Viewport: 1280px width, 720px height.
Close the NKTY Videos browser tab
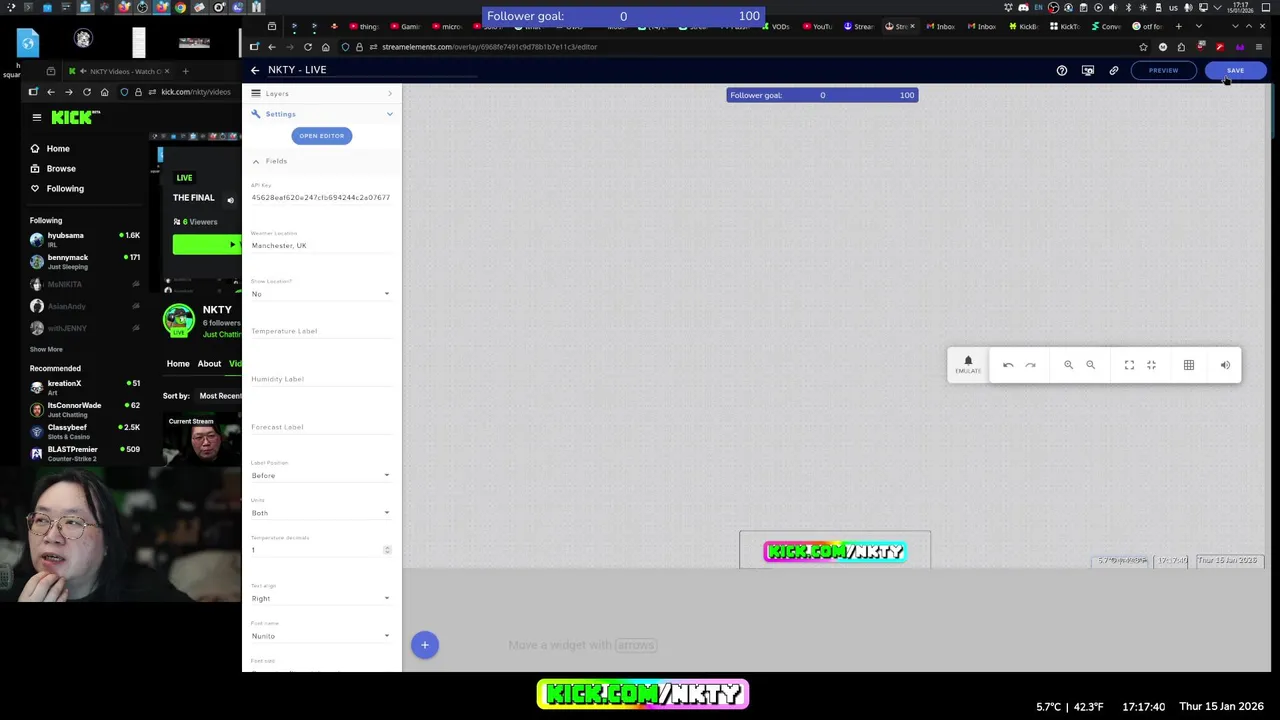167,71
